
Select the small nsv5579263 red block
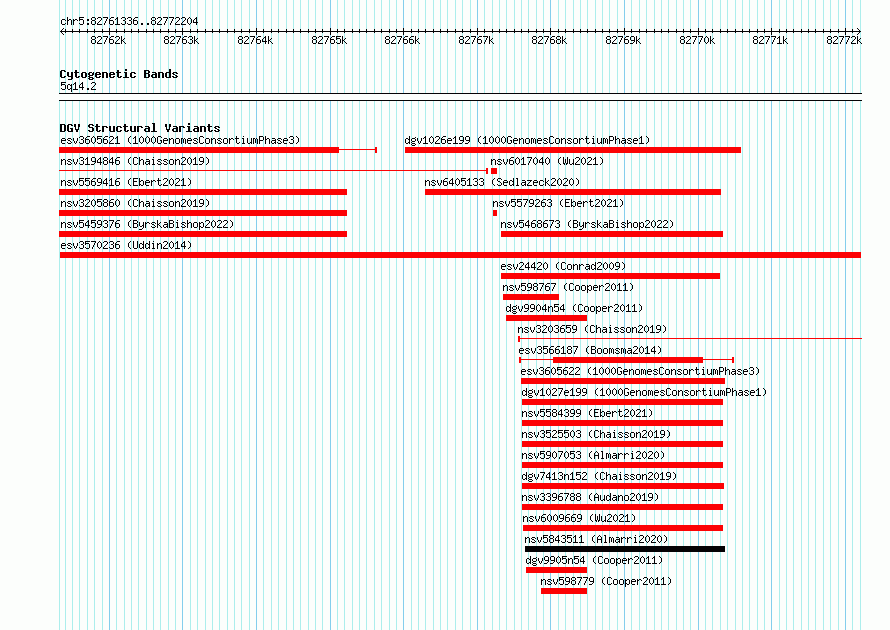click(495, 213)
